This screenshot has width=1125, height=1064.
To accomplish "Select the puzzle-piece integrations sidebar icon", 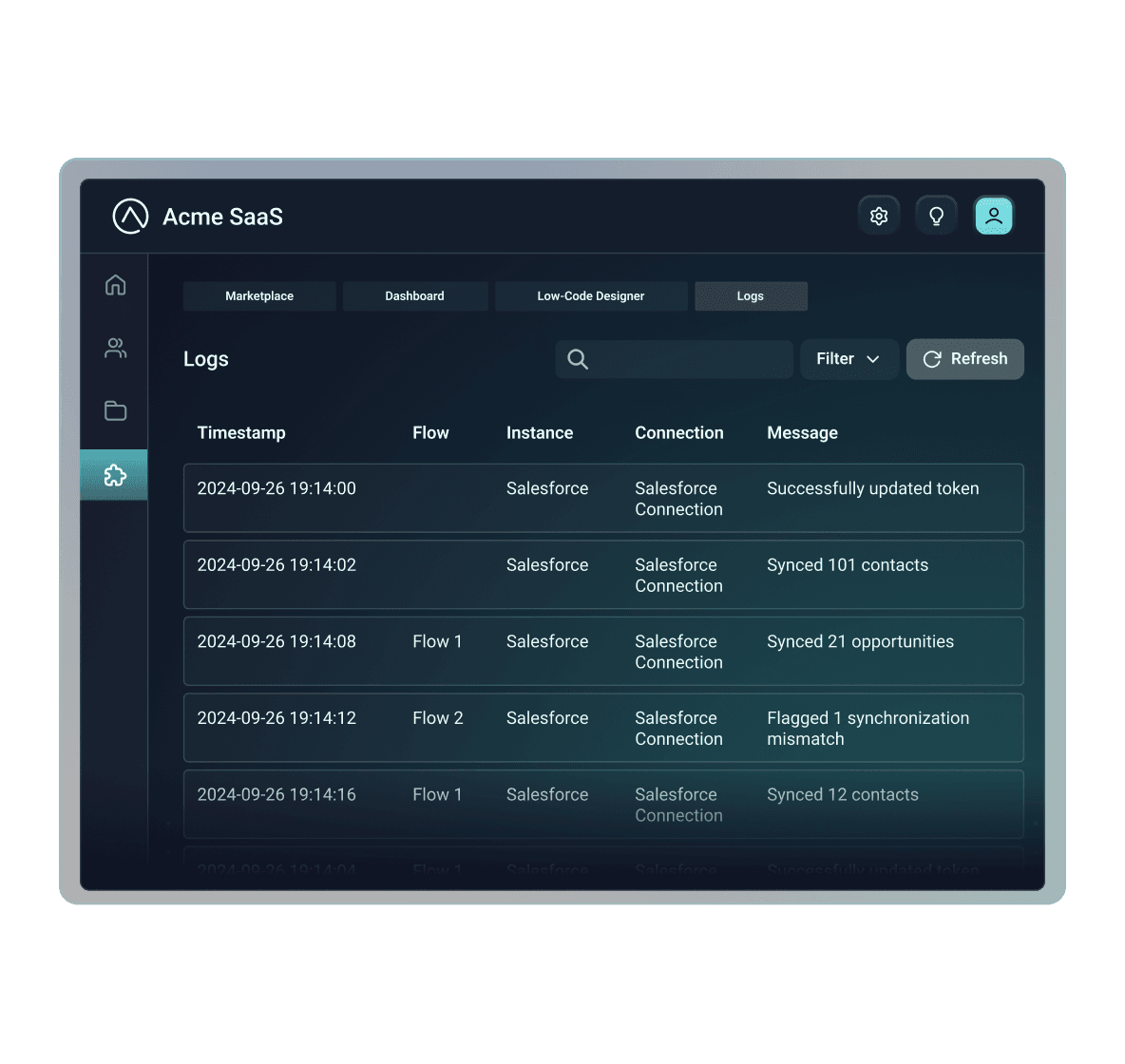I will coord(115,475).
